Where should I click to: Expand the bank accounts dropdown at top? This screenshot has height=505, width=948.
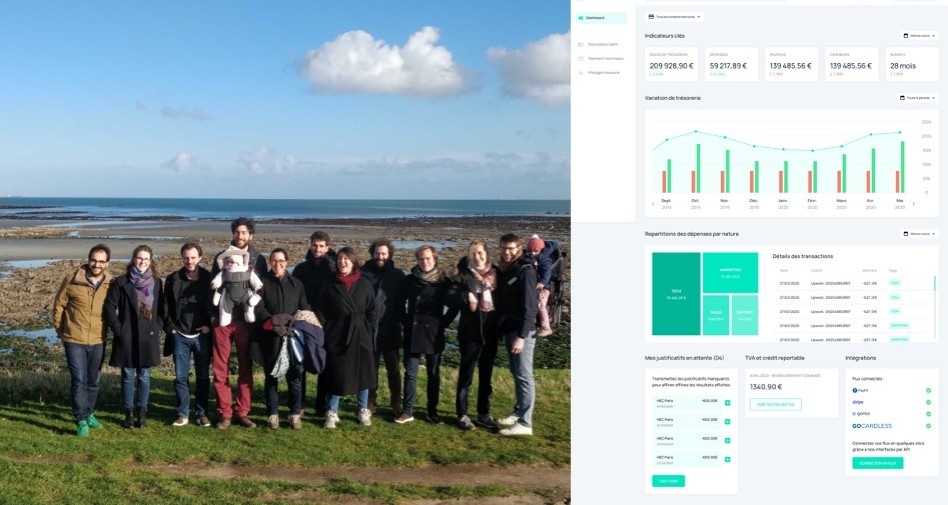[674, 17]
